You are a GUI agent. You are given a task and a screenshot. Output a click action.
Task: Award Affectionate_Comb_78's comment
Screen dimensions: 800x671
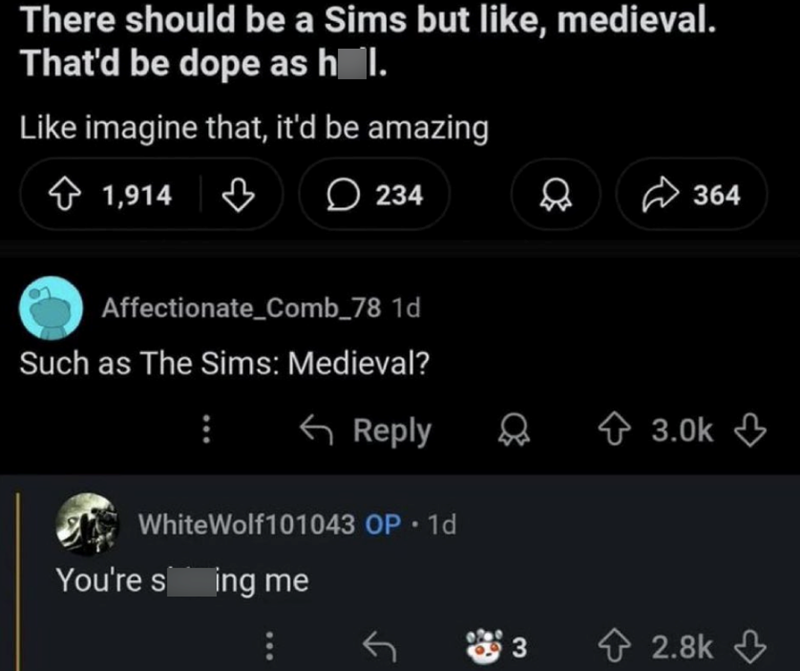pos(513,430)
